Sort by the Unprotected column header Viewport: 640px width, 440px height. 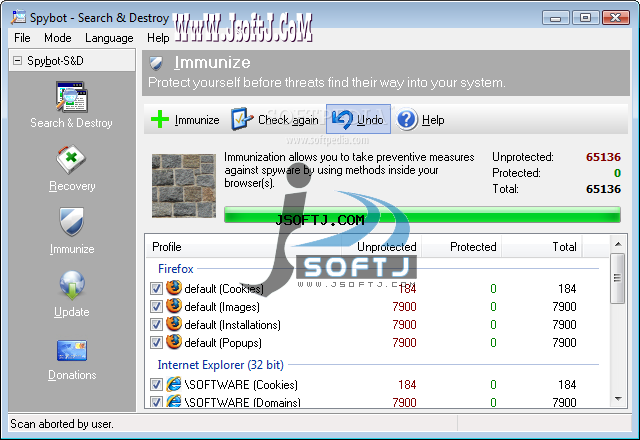click(x=381, y=247)
